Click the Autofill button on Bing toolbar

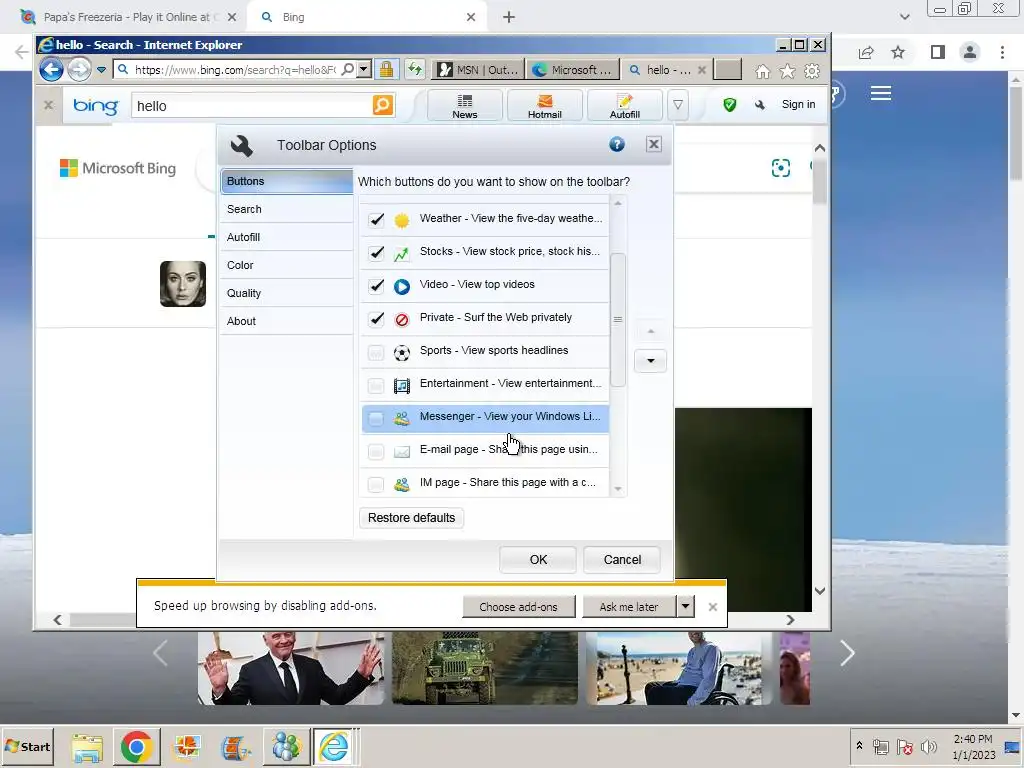pyautogui.click(x=624, y=106)
